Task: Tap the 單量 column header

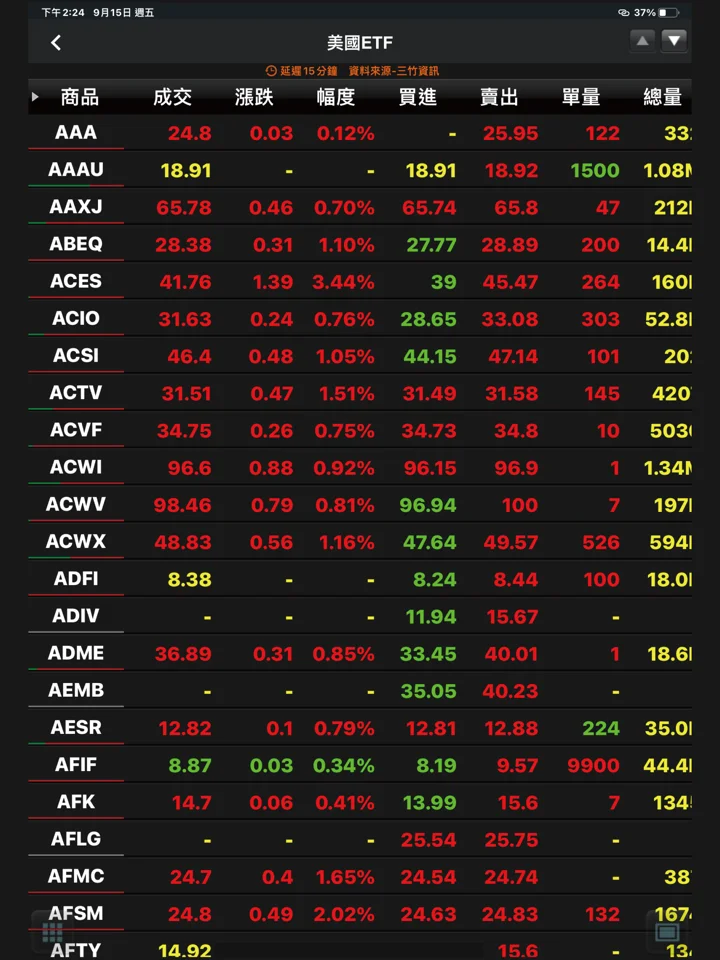Action: pyautogui.click(x=581, y=97)
